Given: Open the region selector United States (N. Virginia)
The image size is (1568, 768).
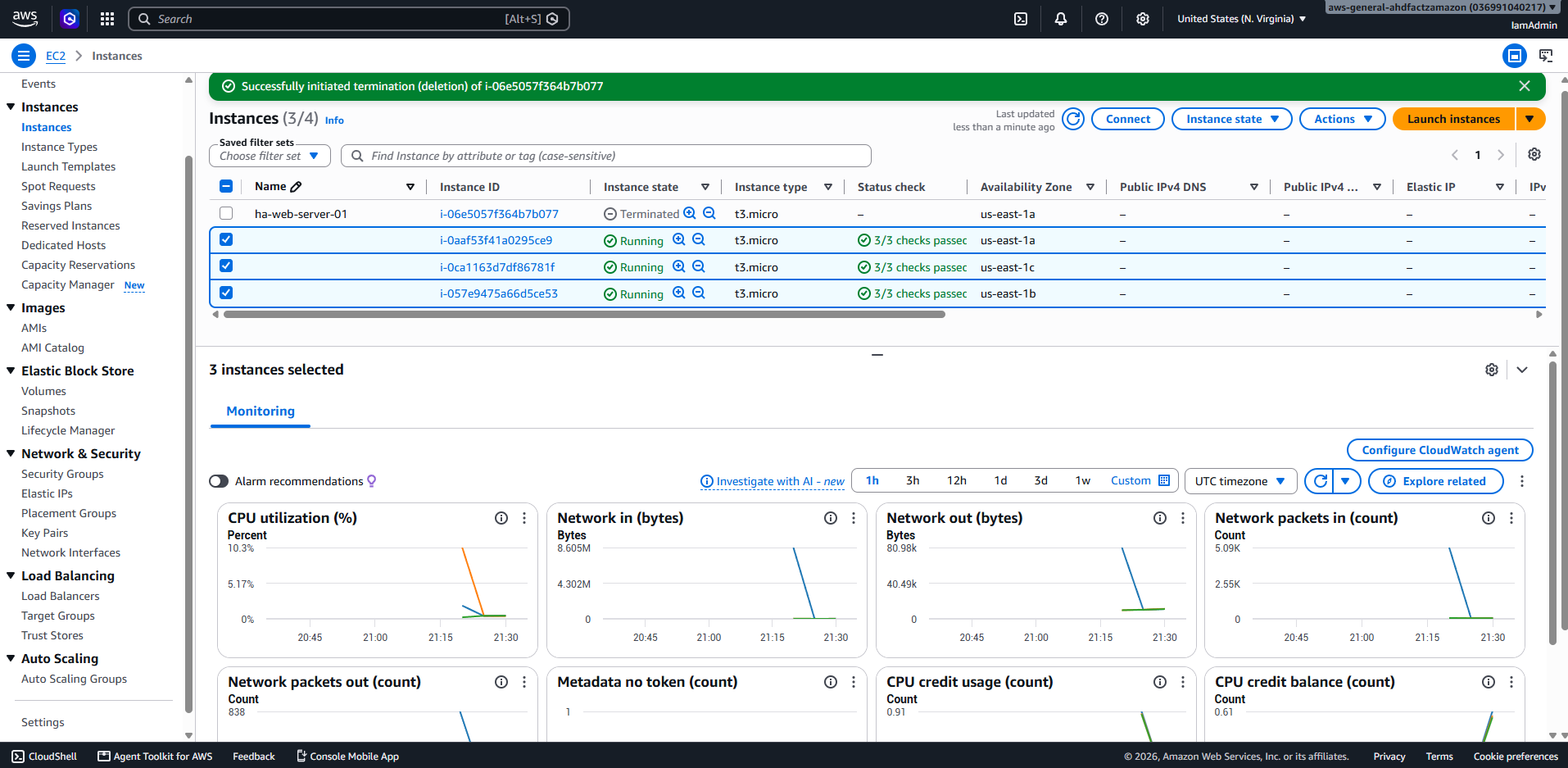Looking at the screenshot, I should click(x=1241, y=19).
